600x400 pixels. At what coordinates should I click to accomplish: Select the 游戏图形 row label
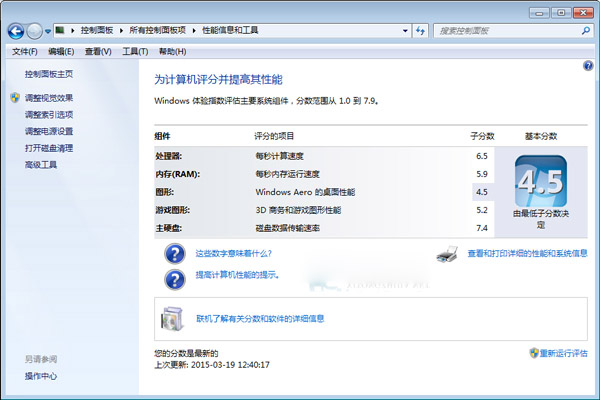pyautogui.click(x=173, y=210)
